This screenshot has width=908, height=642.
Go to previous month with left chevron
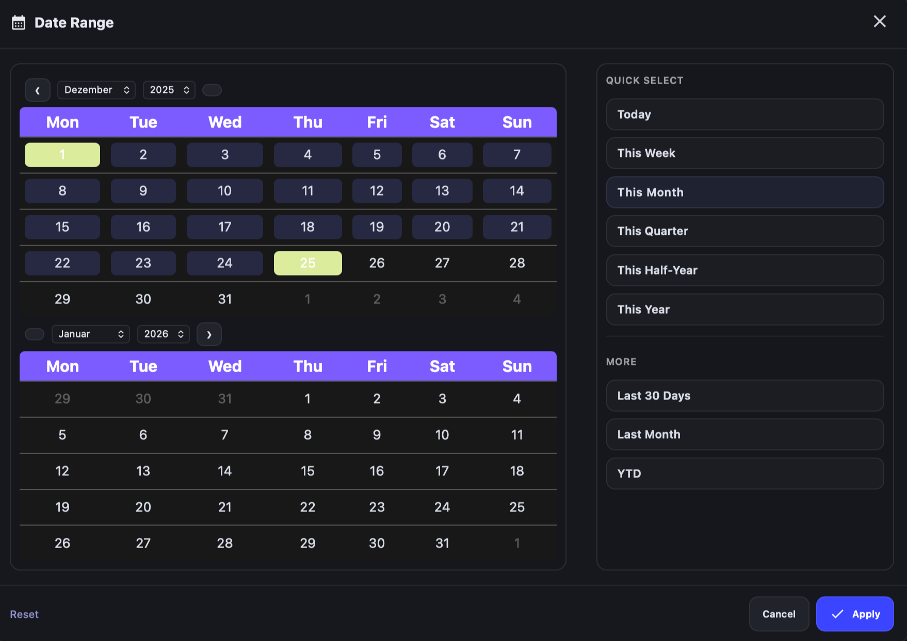tap(38, 90)
